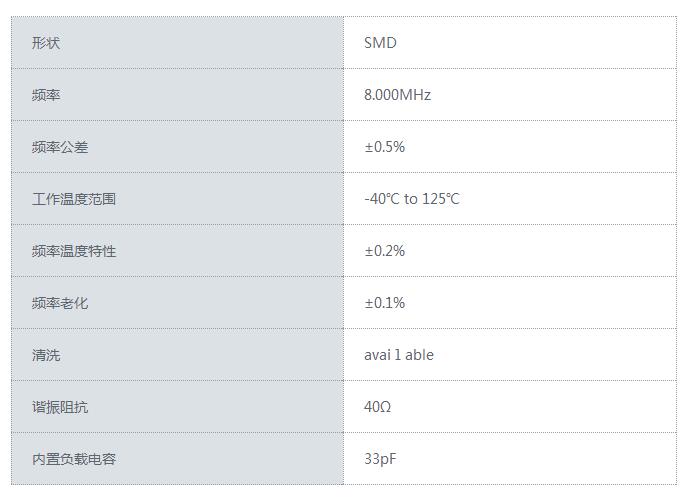The image size is (684, 503).
Task: Click the 内置负载电容 label
Action: (74, 459)
